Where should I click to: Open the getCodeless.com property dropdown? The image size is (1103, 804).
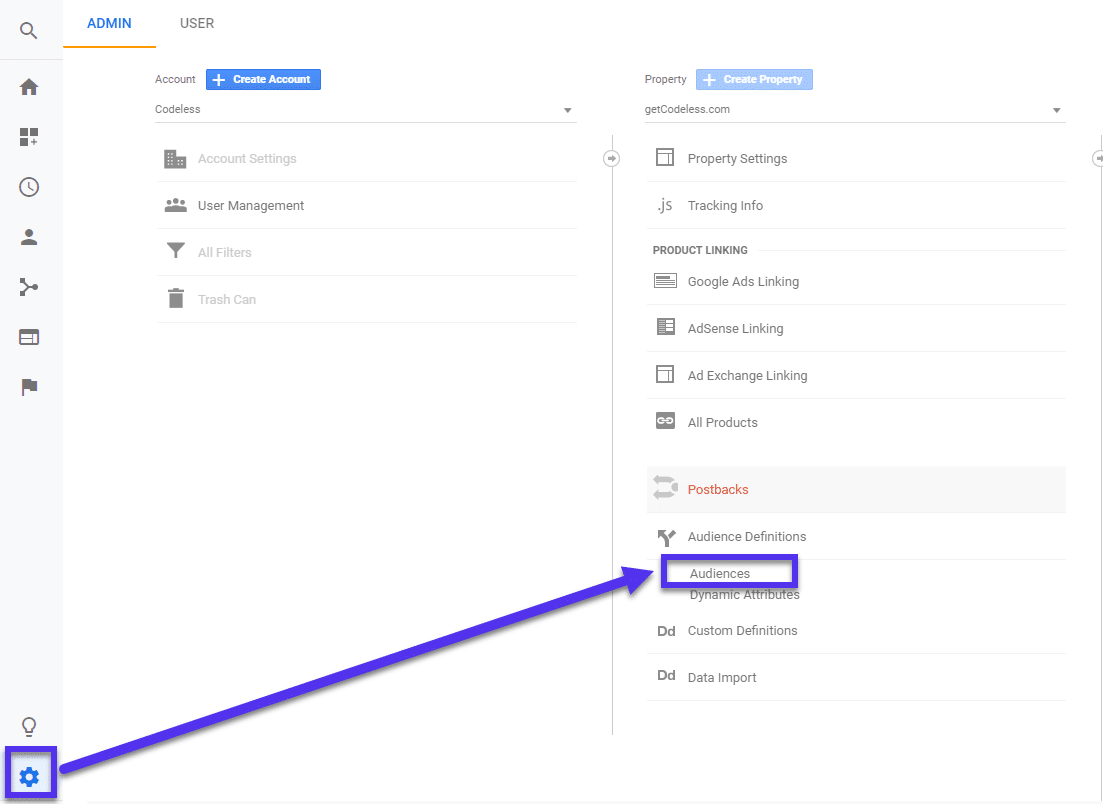[x=855, y=109]
